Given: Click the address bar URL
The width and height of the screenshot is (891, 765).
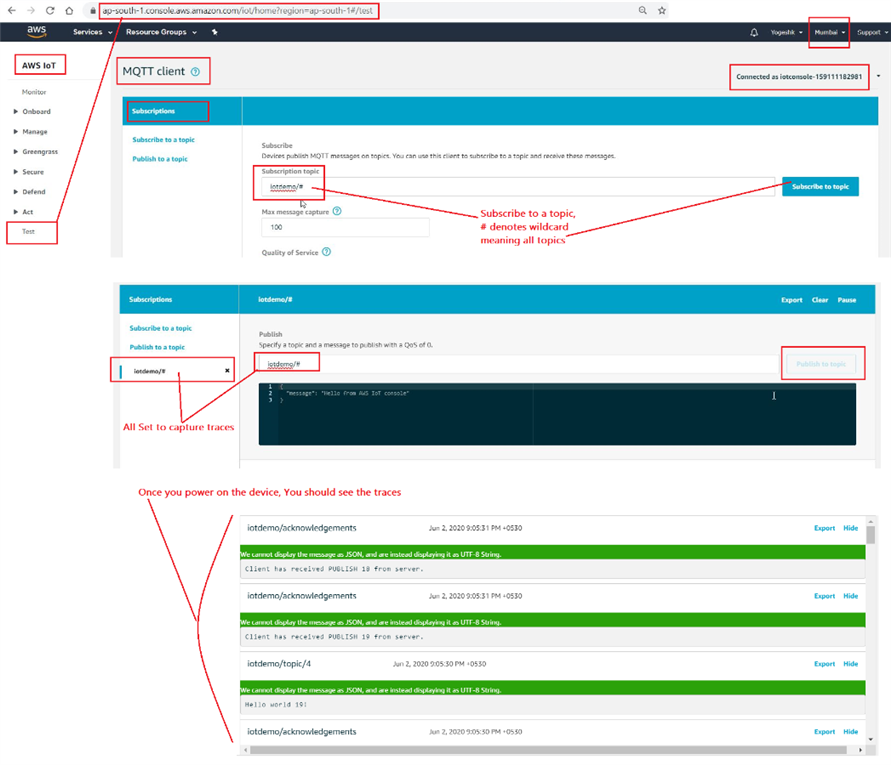Looking at the screenshot, I should pos(238,11).
